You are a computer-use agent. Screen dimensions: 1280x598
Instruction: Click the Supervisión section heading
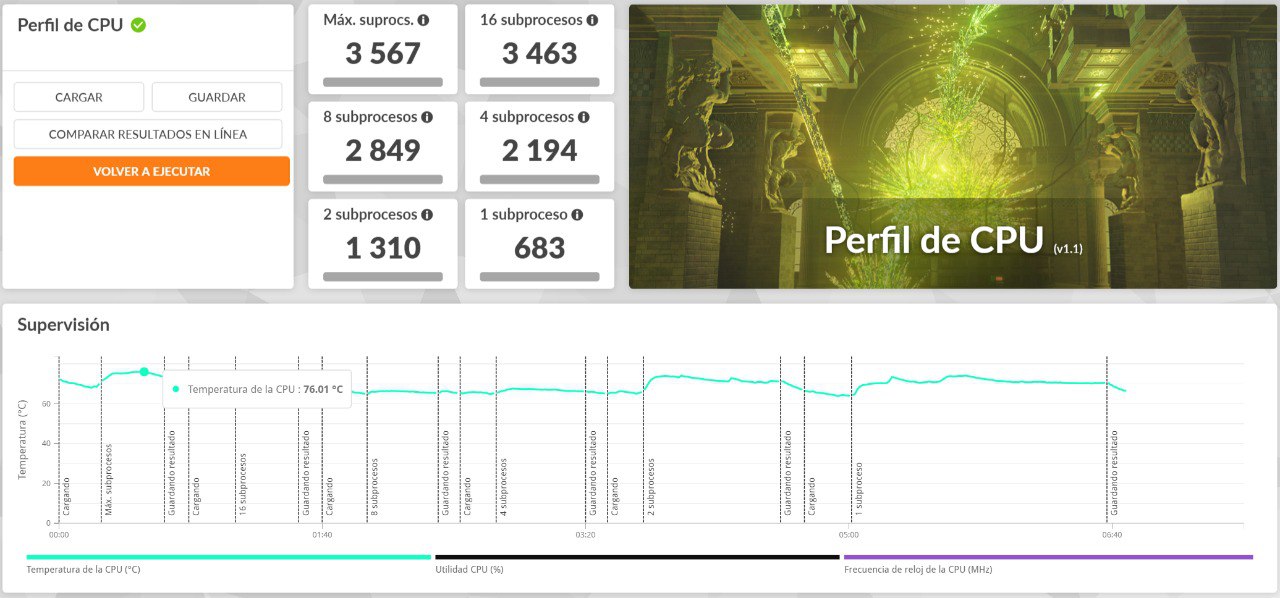(x=63, y=325)
